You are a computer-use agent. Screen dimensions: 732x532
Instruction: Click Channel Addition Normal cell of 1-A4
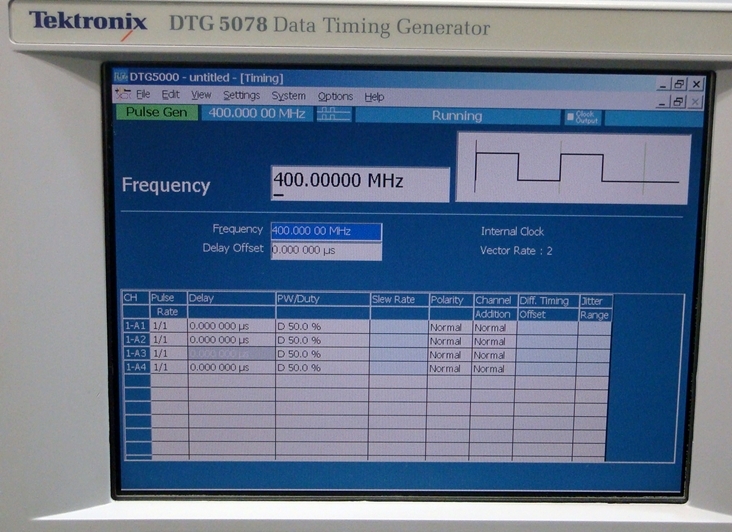(493, 369)
